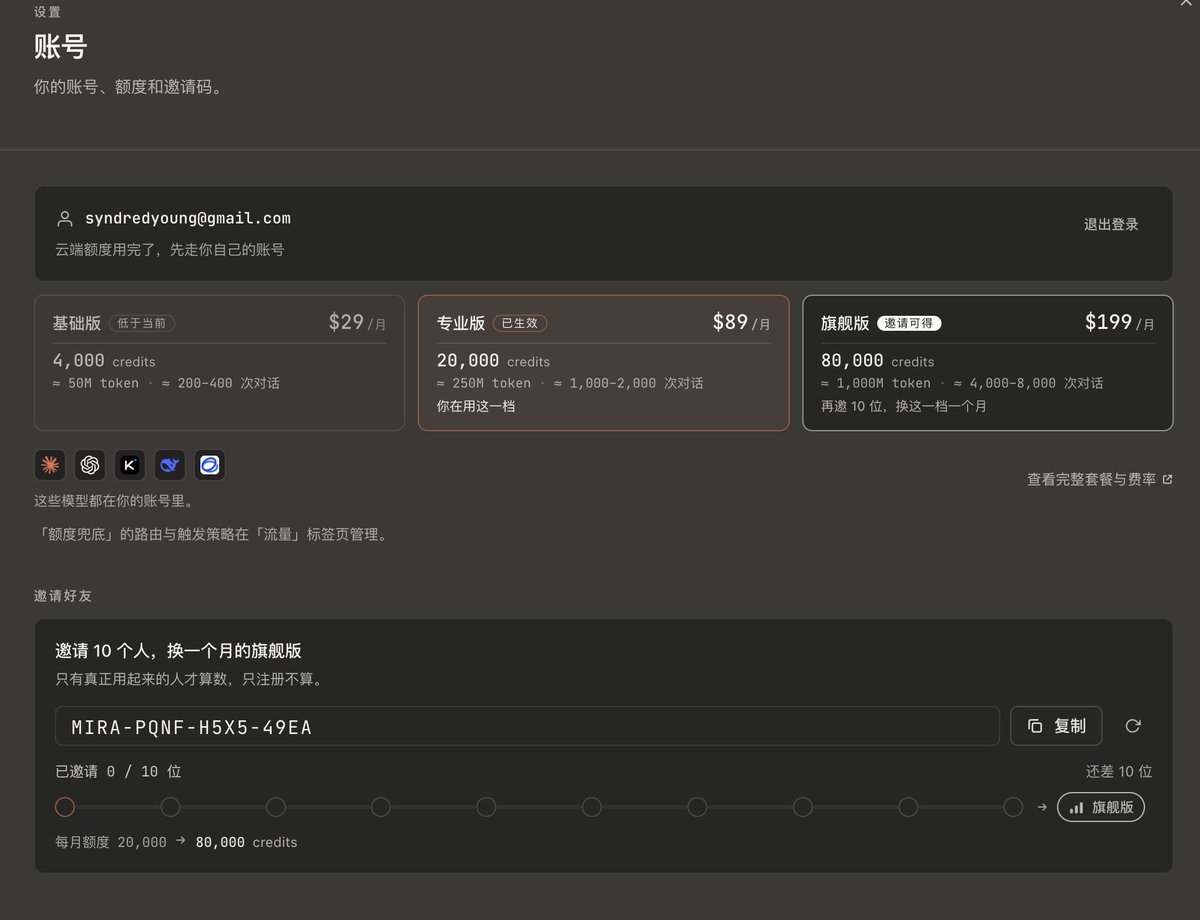This screenshot has width=1200, height=920.
Task: Select the 基础版 $29 plan card
Action: pos(219,363)
